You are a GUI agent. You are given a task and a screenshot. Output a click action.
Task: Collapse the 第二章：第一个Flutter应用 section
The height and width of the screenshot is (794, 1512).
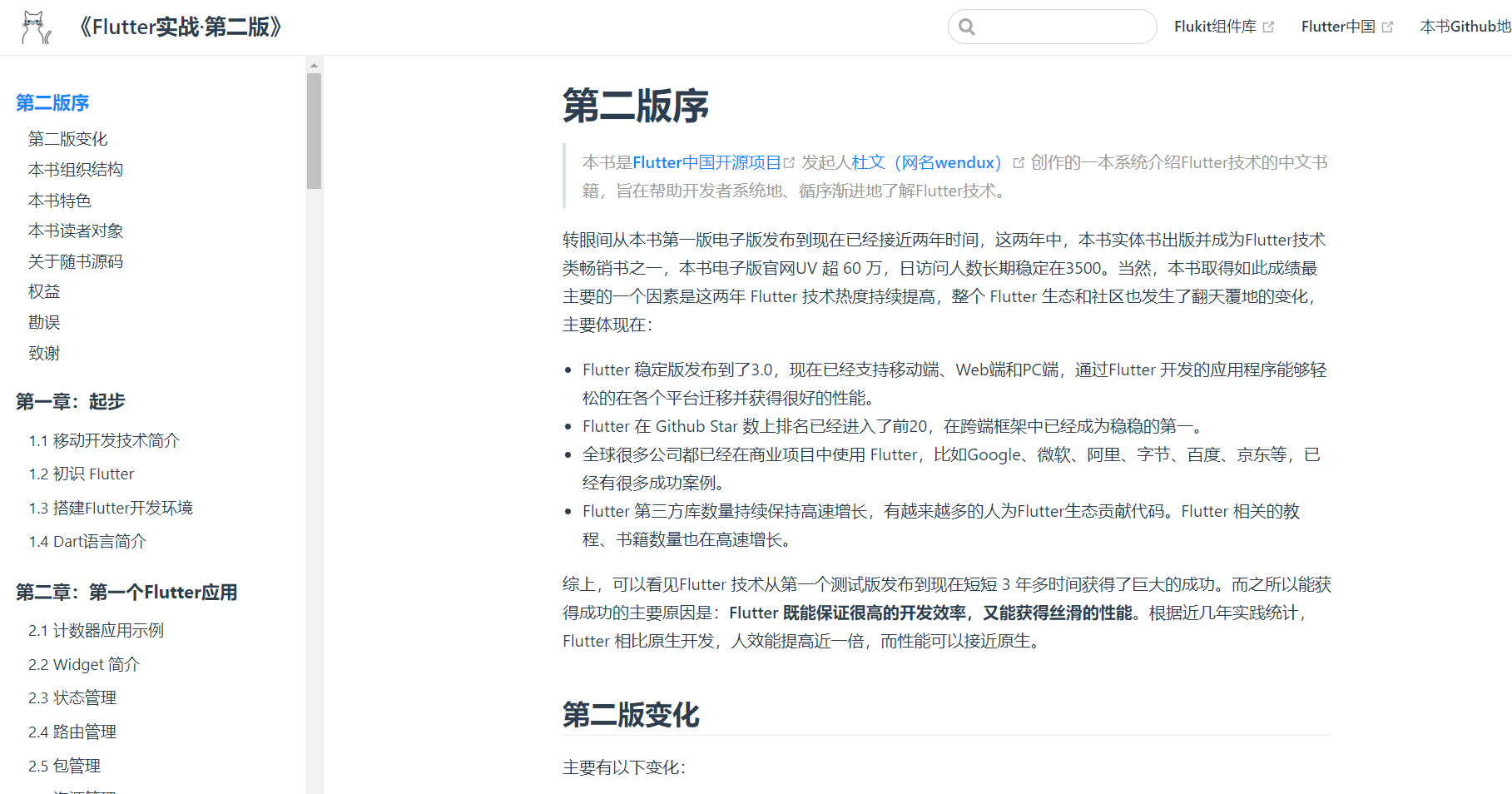(126, 592)
